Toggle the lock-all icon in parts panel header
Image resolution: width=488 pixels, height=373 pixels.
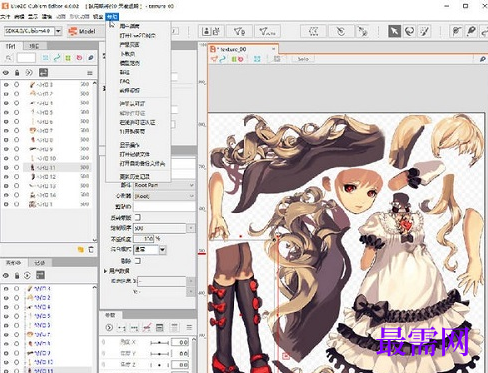[x=17, y=72]
